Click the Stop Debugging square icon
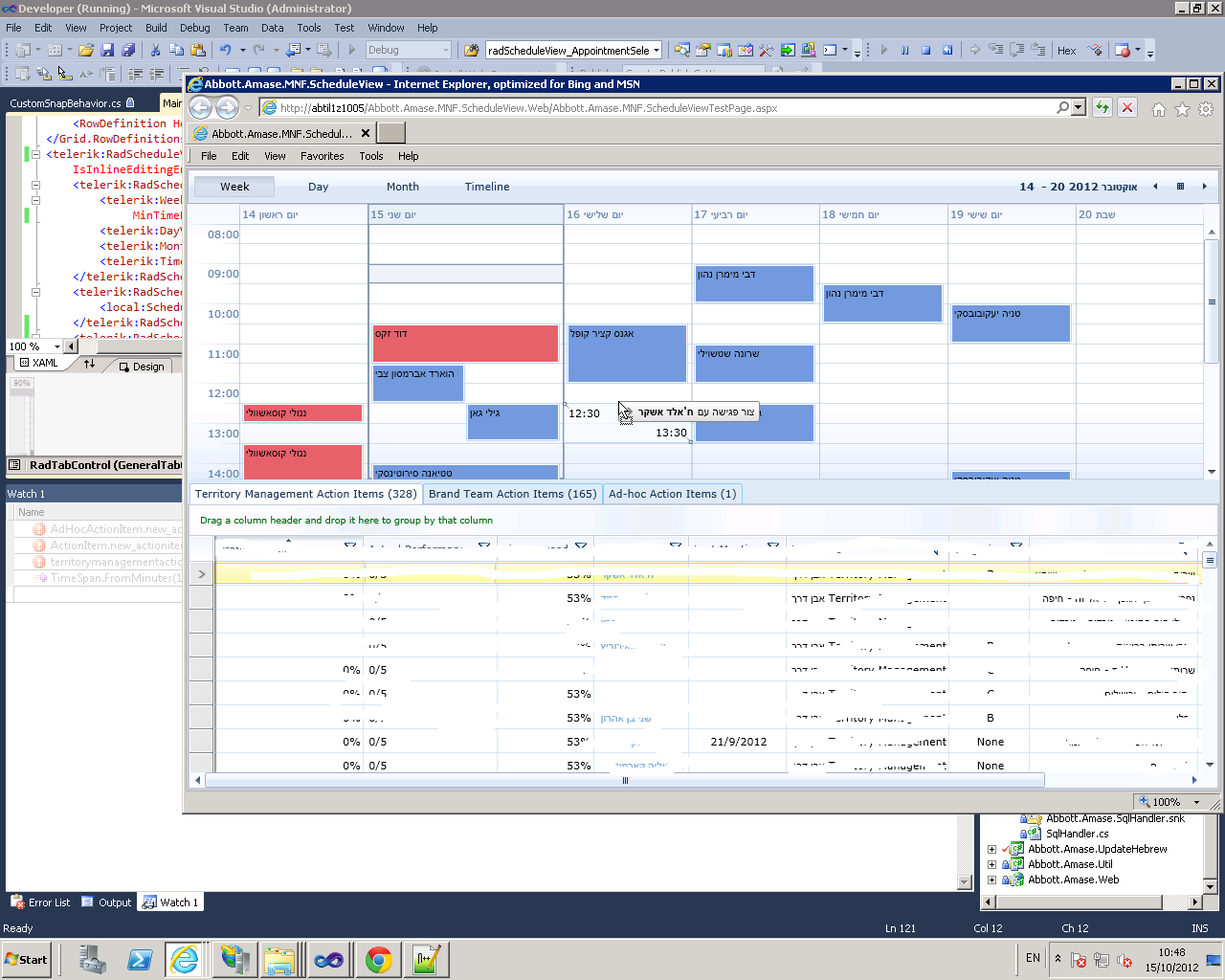The width and height of the screenshot is (1225, 980). (925, 50)
